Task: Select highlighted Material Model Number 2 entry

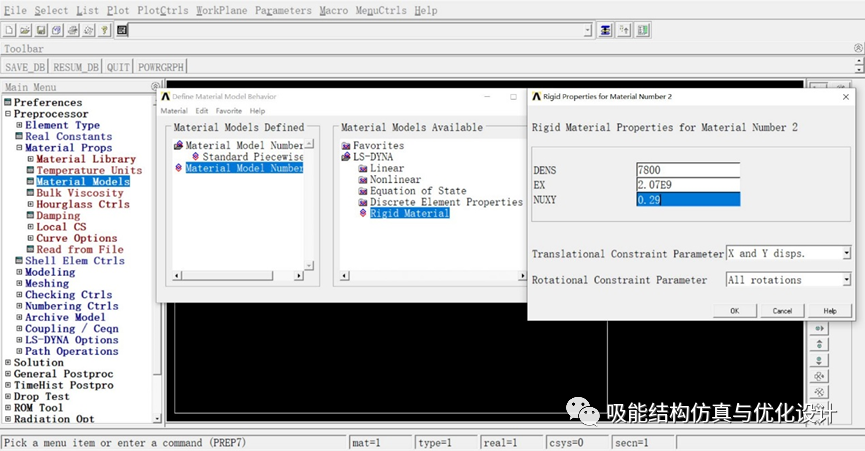Action: pyautogui.click(x=244, y=168)
